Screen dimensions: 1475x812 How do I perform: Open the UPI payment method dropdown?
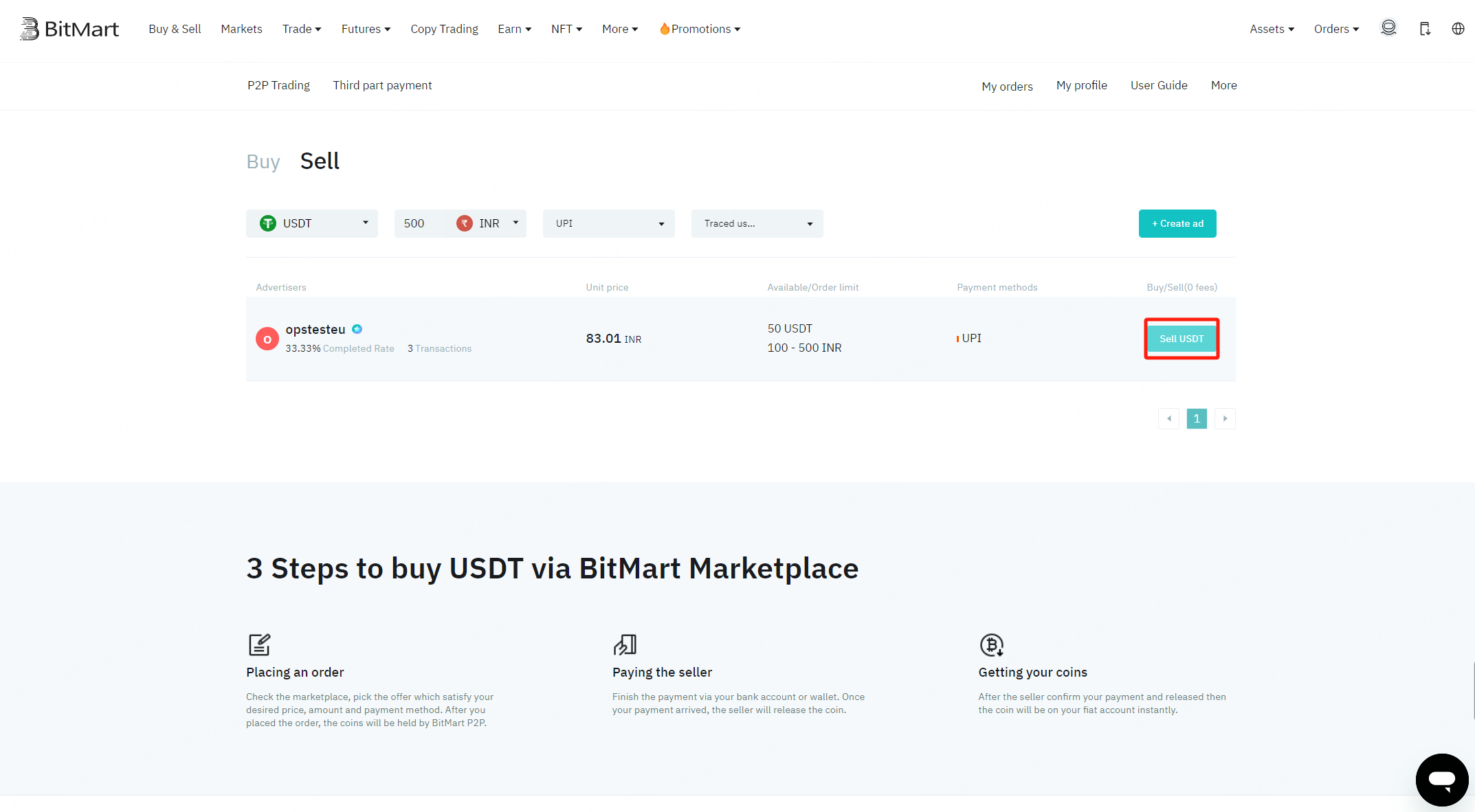[609, 223]
